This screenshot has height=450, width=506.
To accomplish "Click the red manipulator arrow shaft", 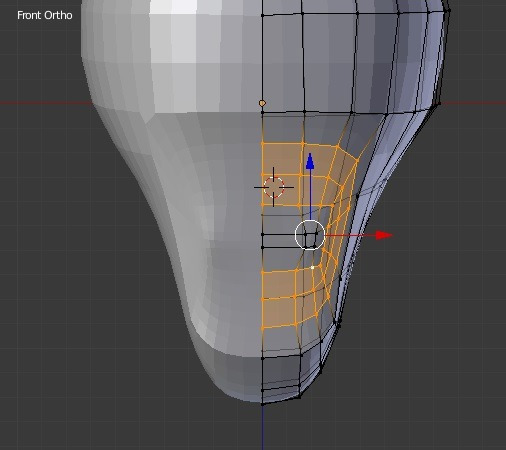I will point(350,235).
